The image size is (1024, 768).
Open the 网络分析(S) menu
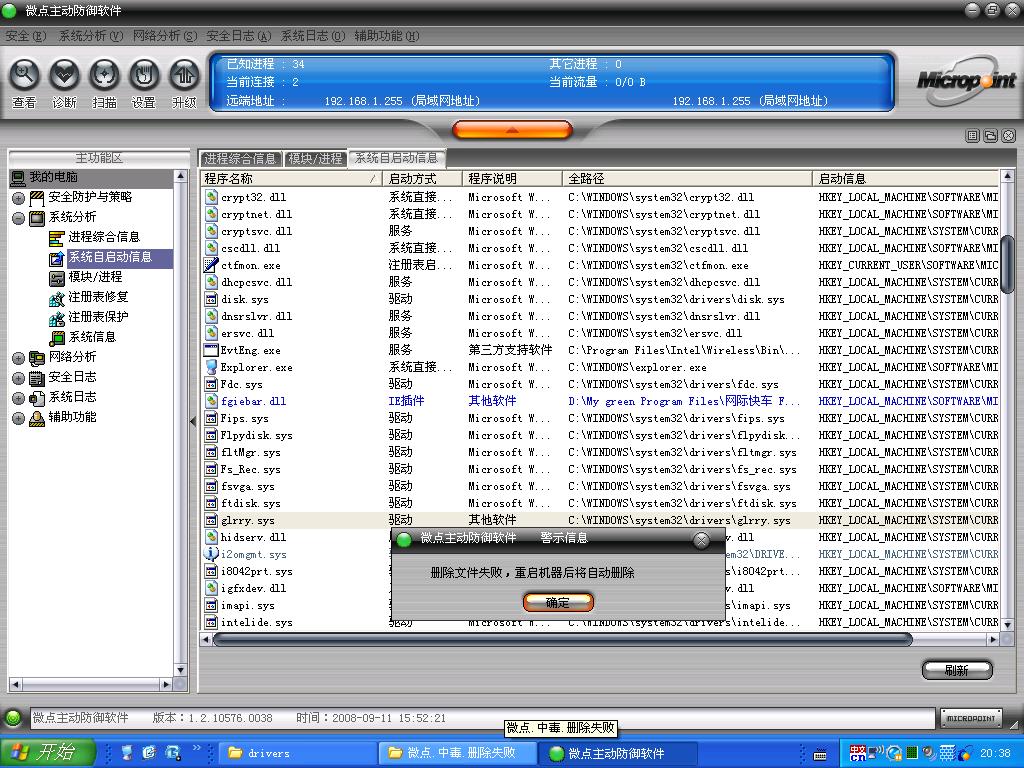pyautogui.click(x=165, y=36)
